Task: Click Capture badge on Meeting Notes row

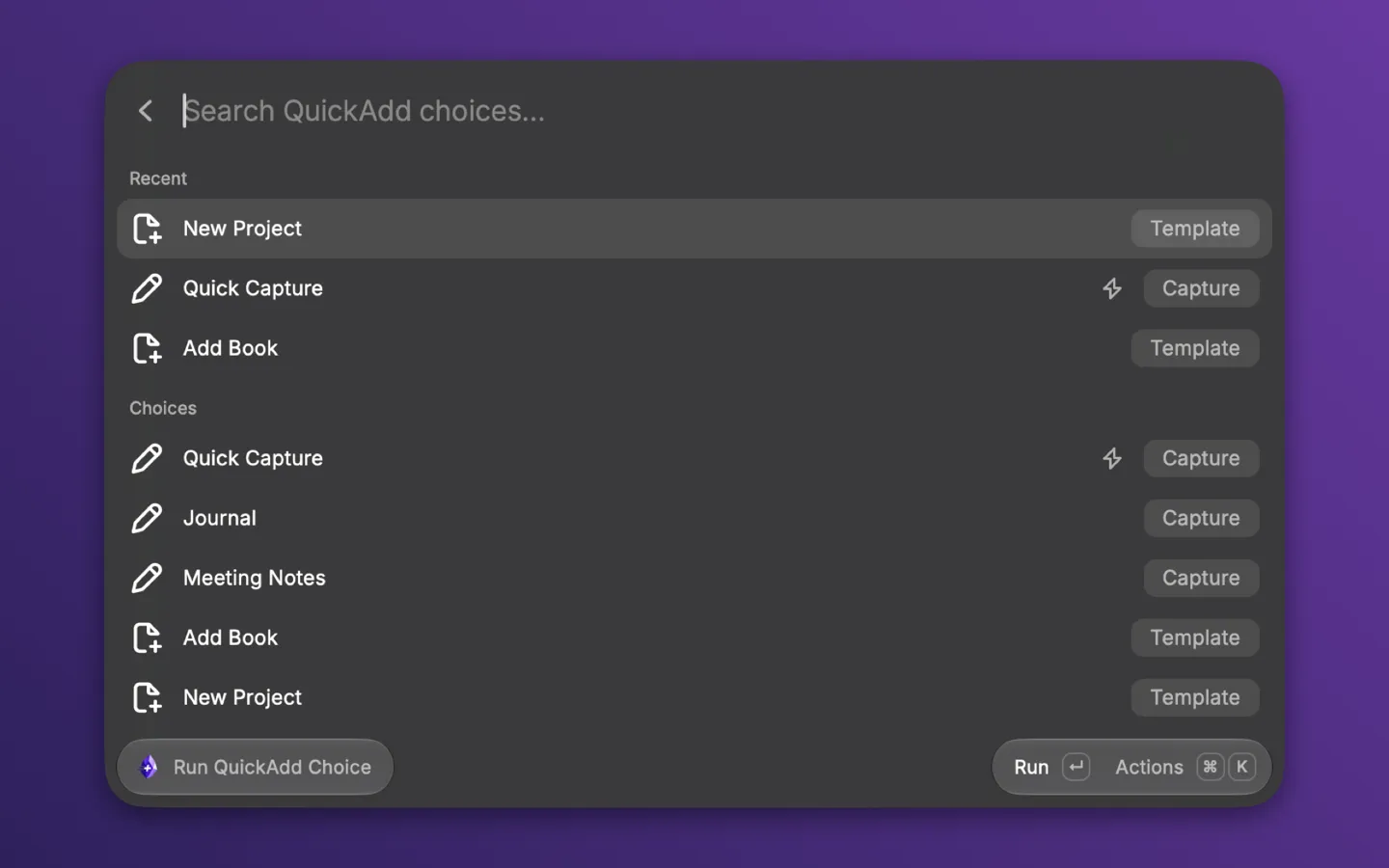Action: click(x=1201, y=578)
